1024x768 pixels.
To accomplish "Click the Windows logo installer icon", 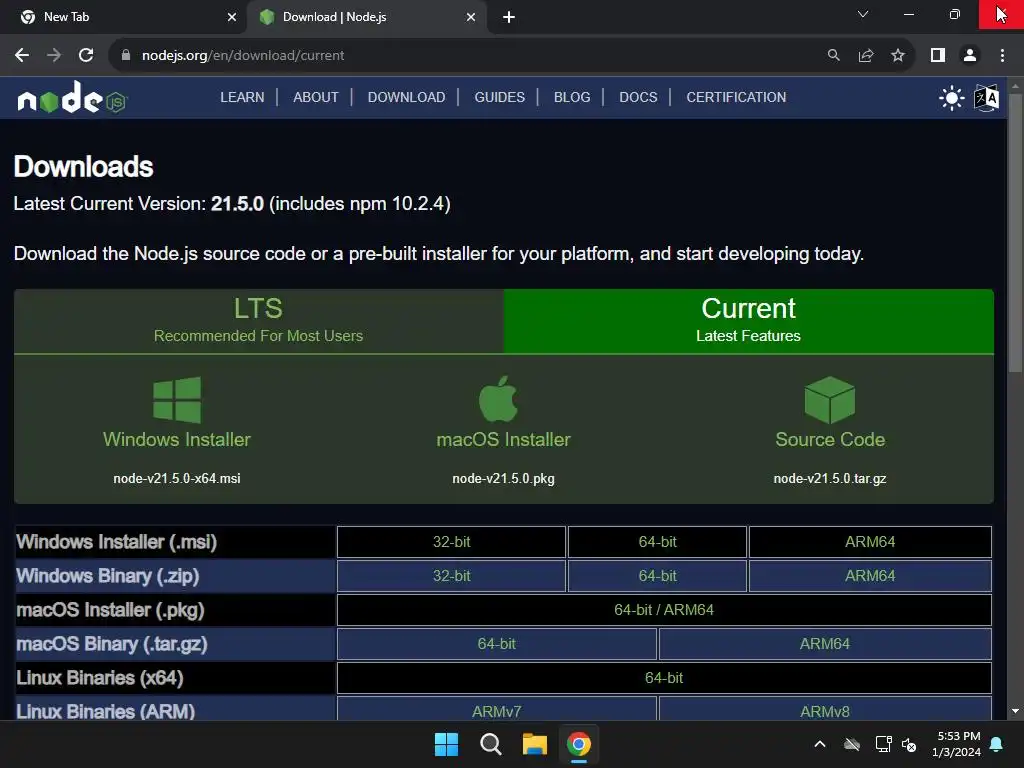I will [177, 400].
